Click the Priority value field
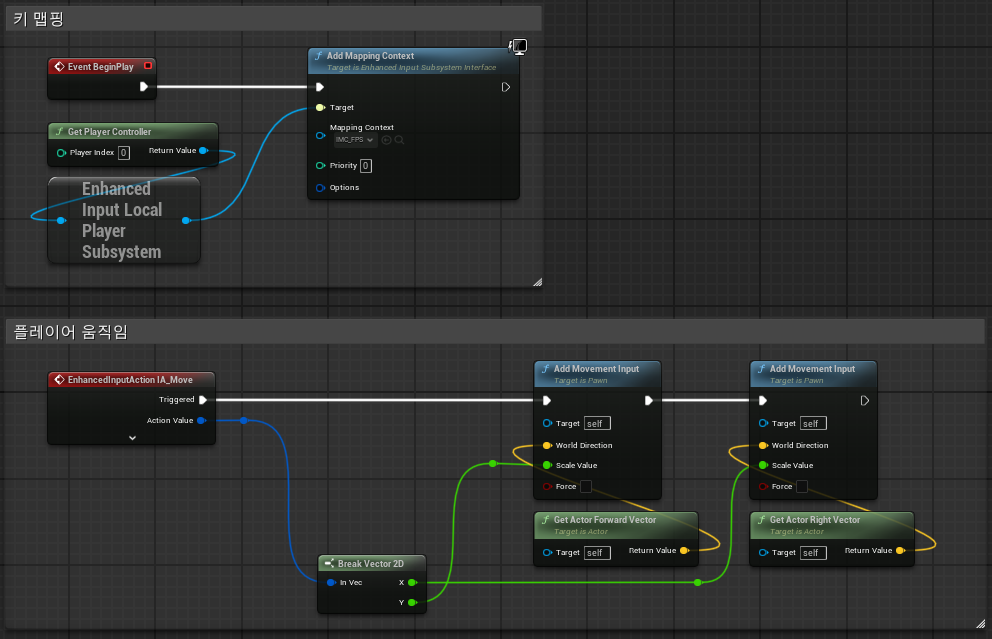Image resolution: width=992 pixels, height=639 pixels. [x=366, y=166]
